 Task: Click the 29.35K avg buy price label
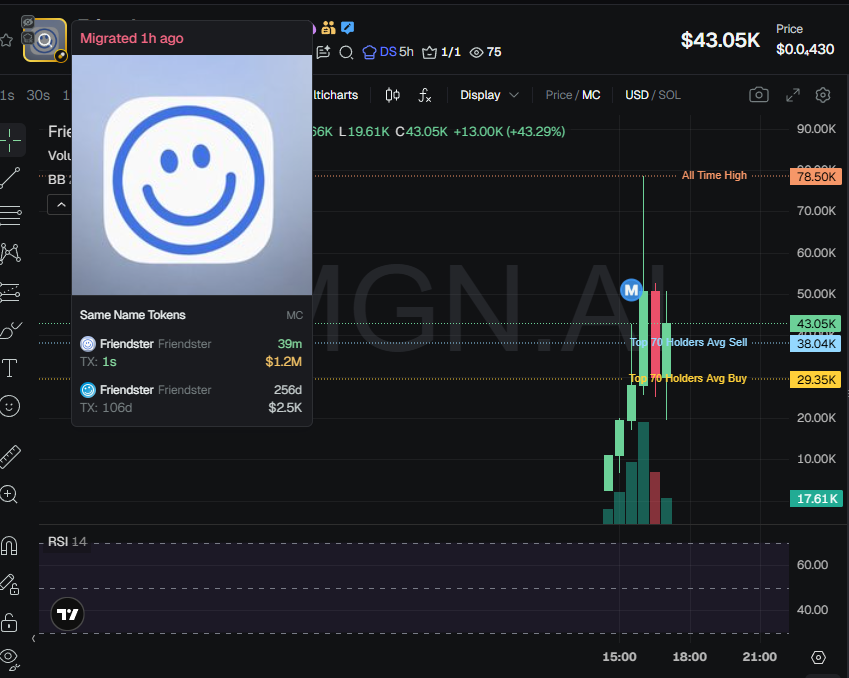(x=815, y=380)
